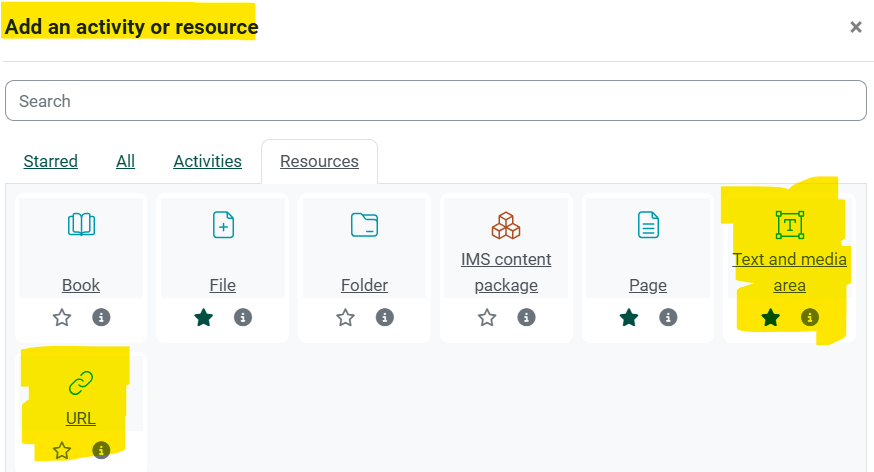Star the Folder resource
This screenshot has height=472, width=874.
(x=346, y=318)
